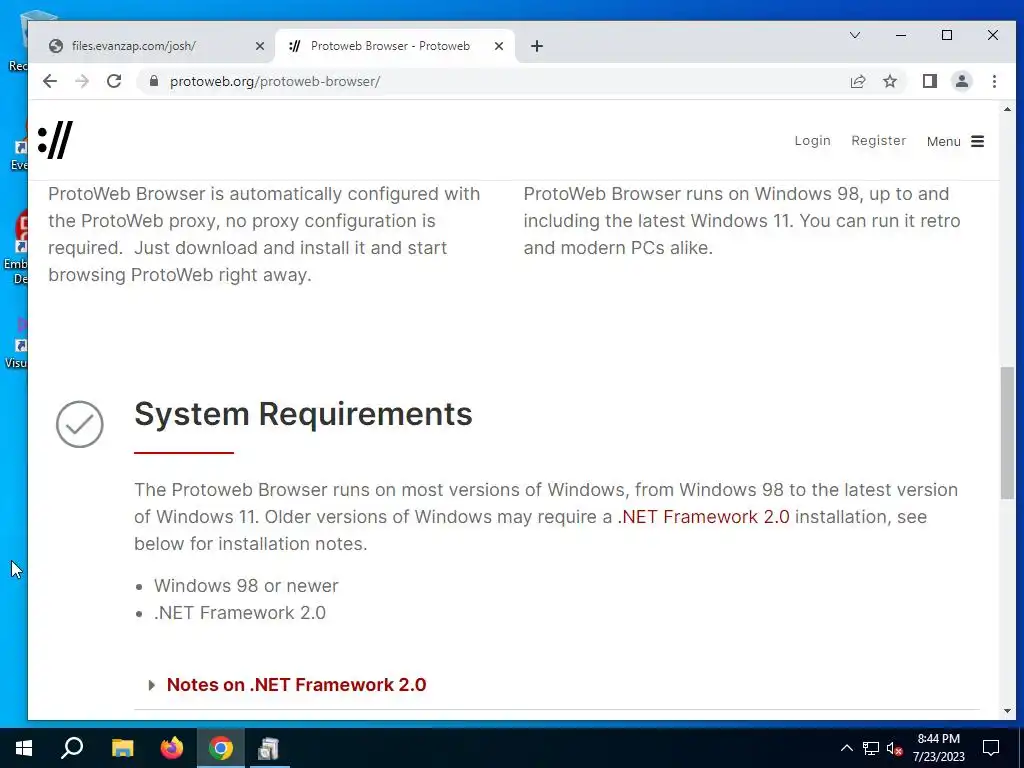Open the Login link
Screen dimensions: 1024x768
pyautogui.click(x=812, y=140)
